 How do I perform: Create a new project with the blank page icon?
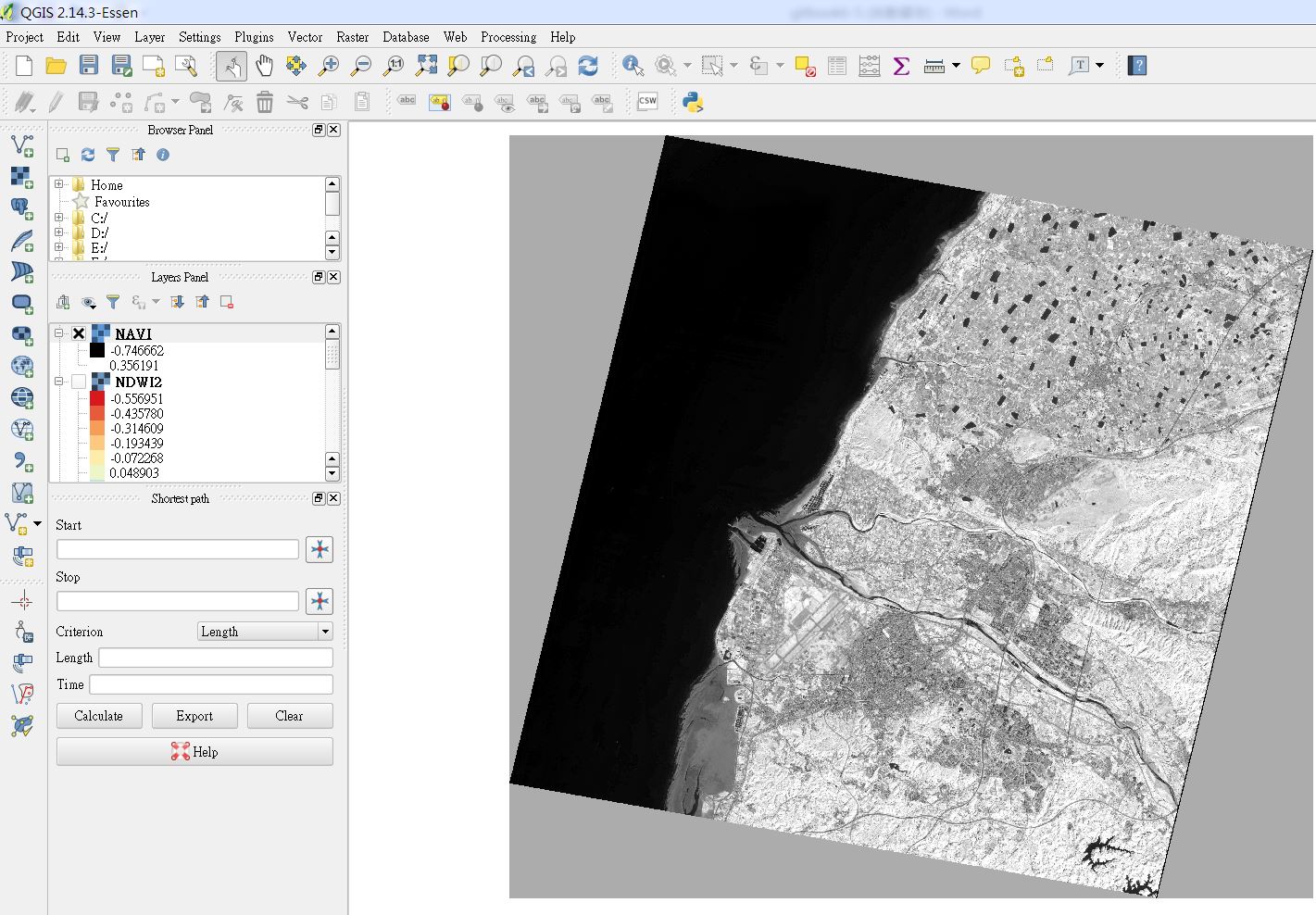click(24, 66)
